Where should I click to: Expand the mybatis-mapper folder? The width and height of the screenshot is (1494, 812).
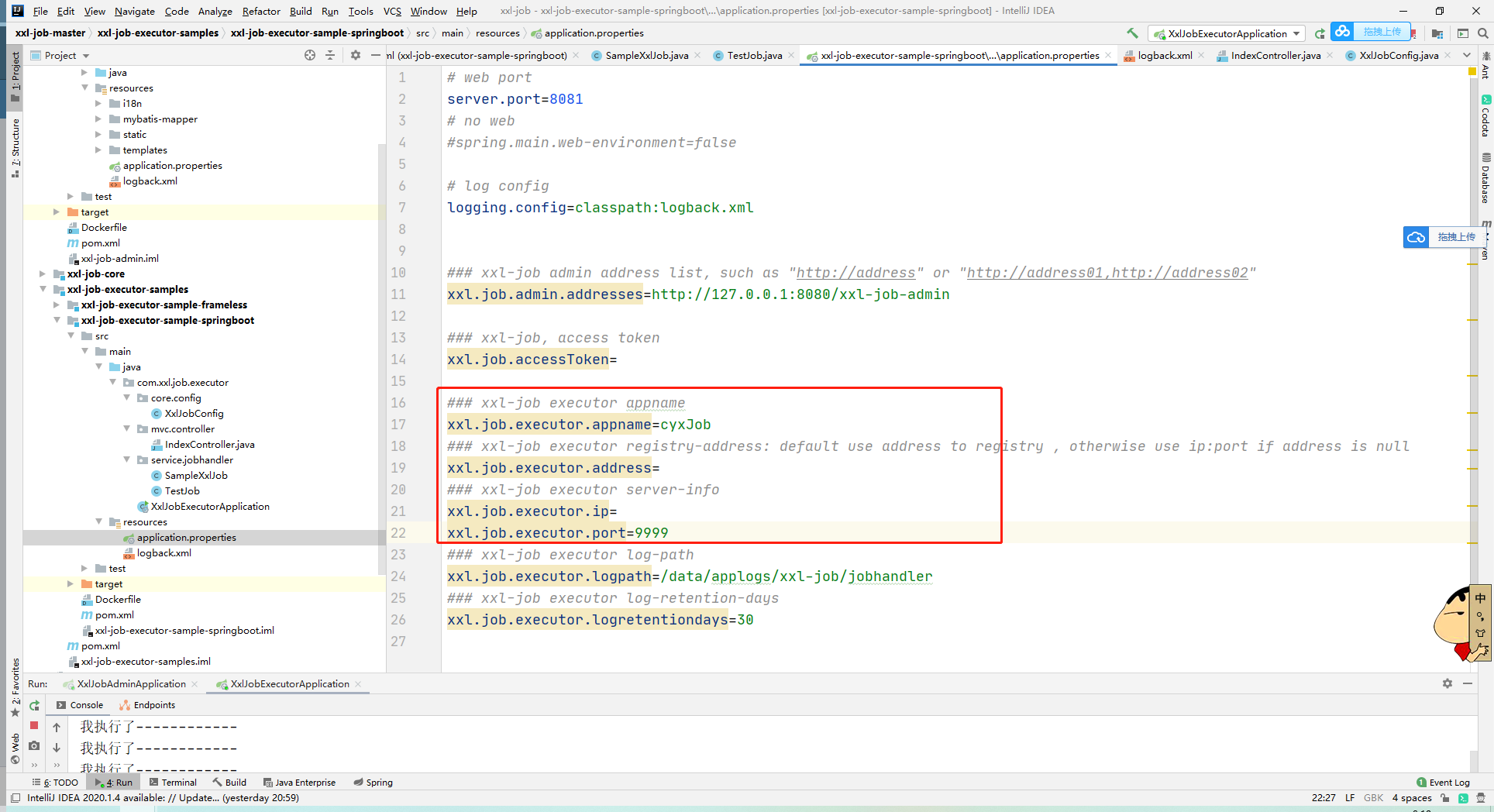(98, 119)
